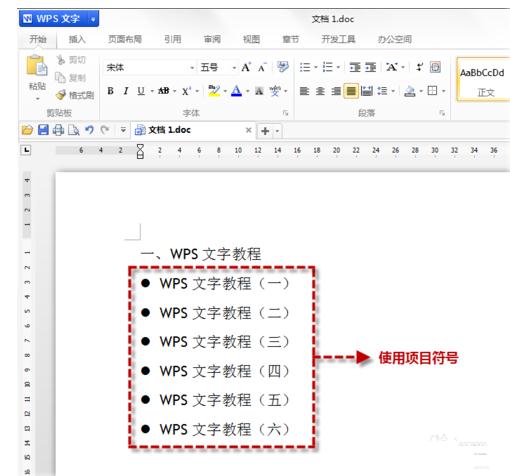Click the Undo arrow icon

pos(89,130)
